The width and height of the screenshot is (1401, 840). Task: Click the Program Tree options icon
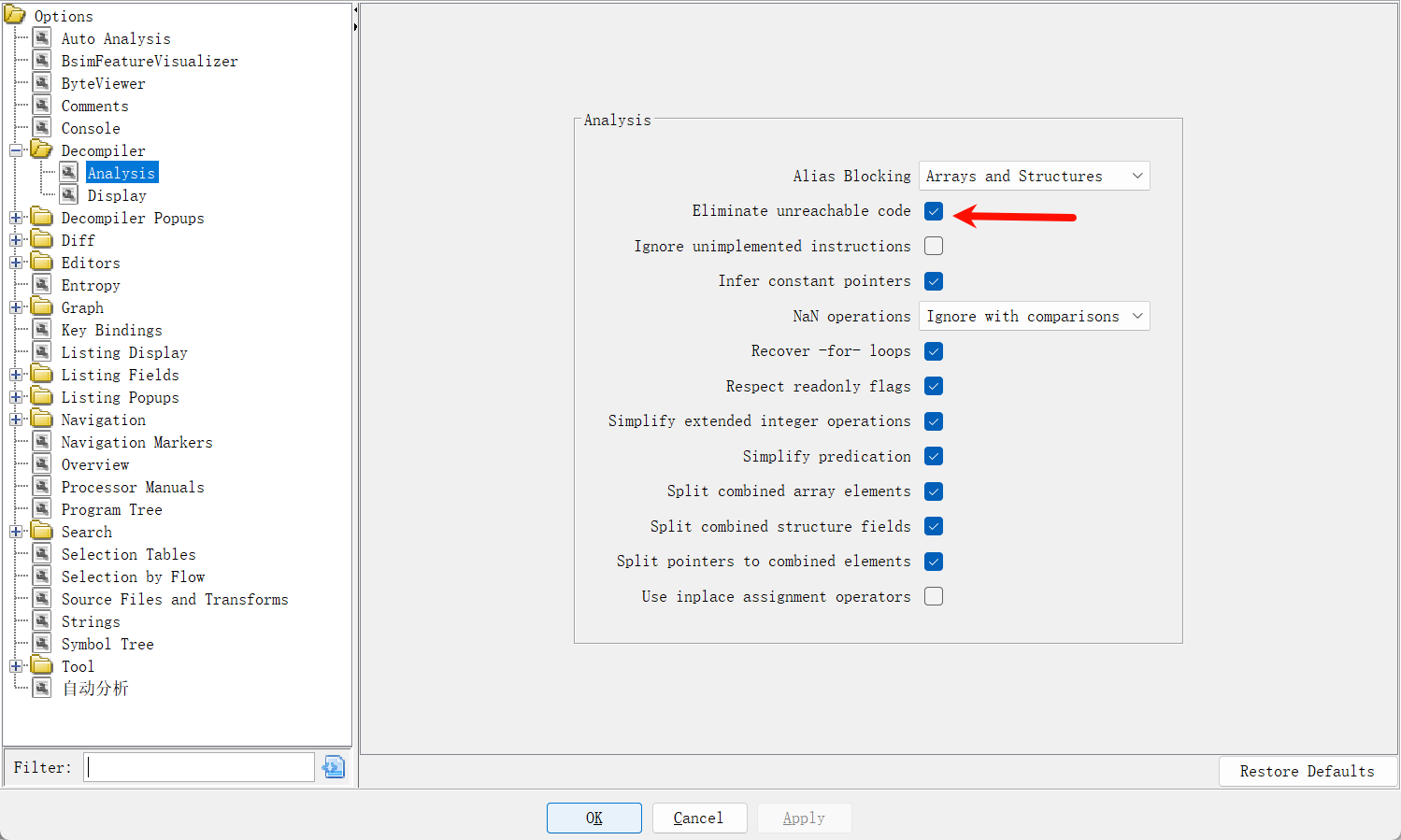[42, 509]
